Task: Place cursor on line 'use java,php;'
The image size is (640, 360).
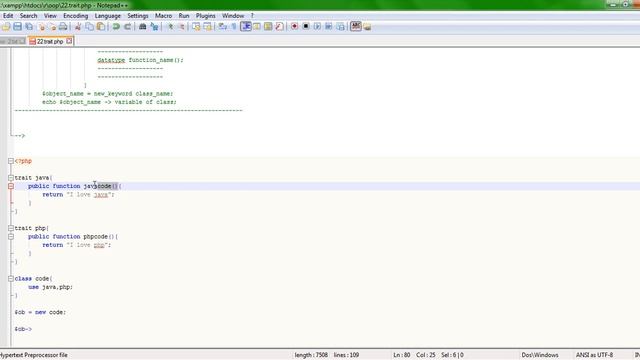Action: tap(50, 287)
